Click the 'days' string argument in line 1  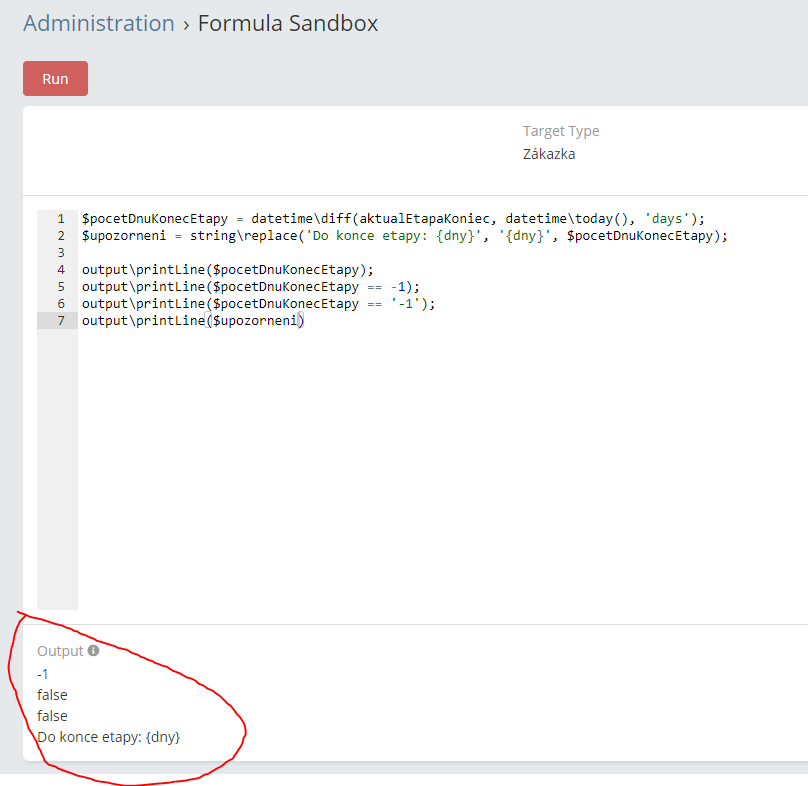[669, 219]
